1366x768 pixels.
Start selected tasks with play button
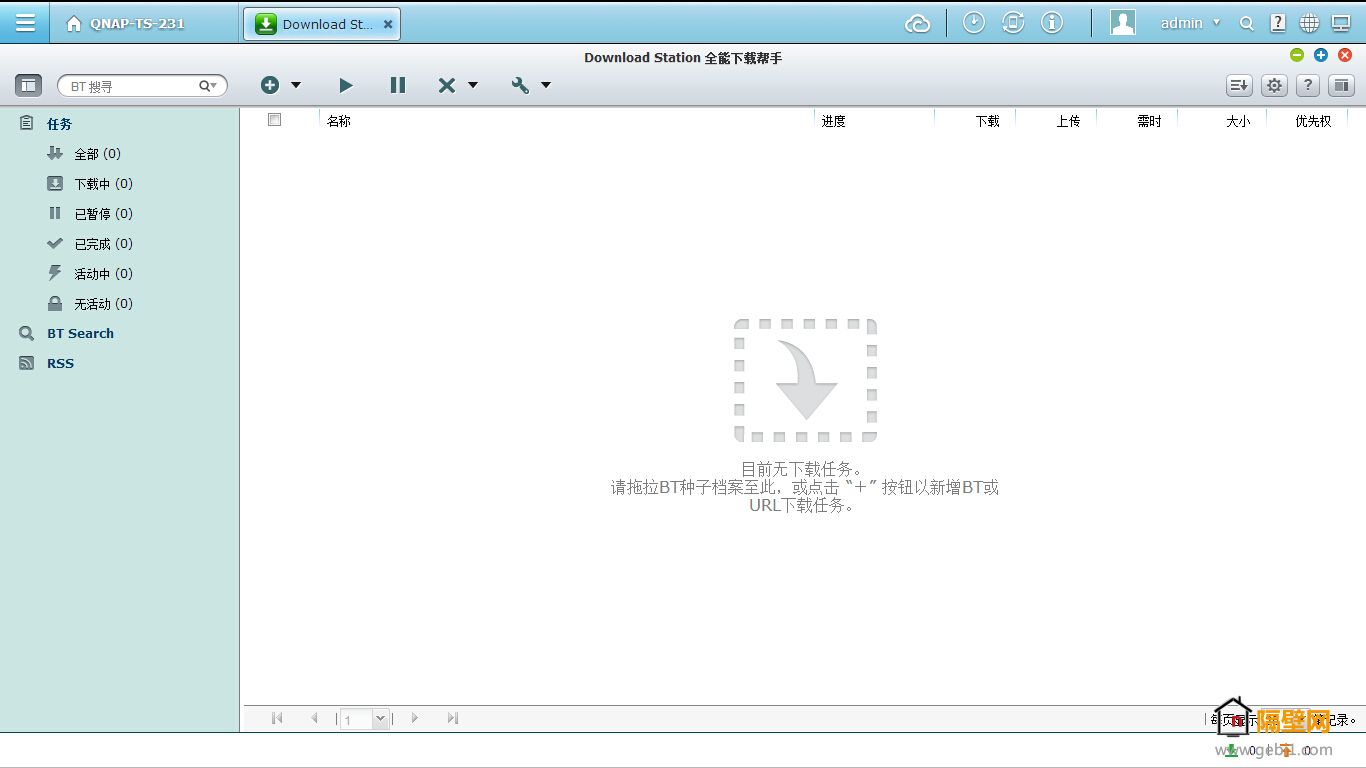pos(346,86)
